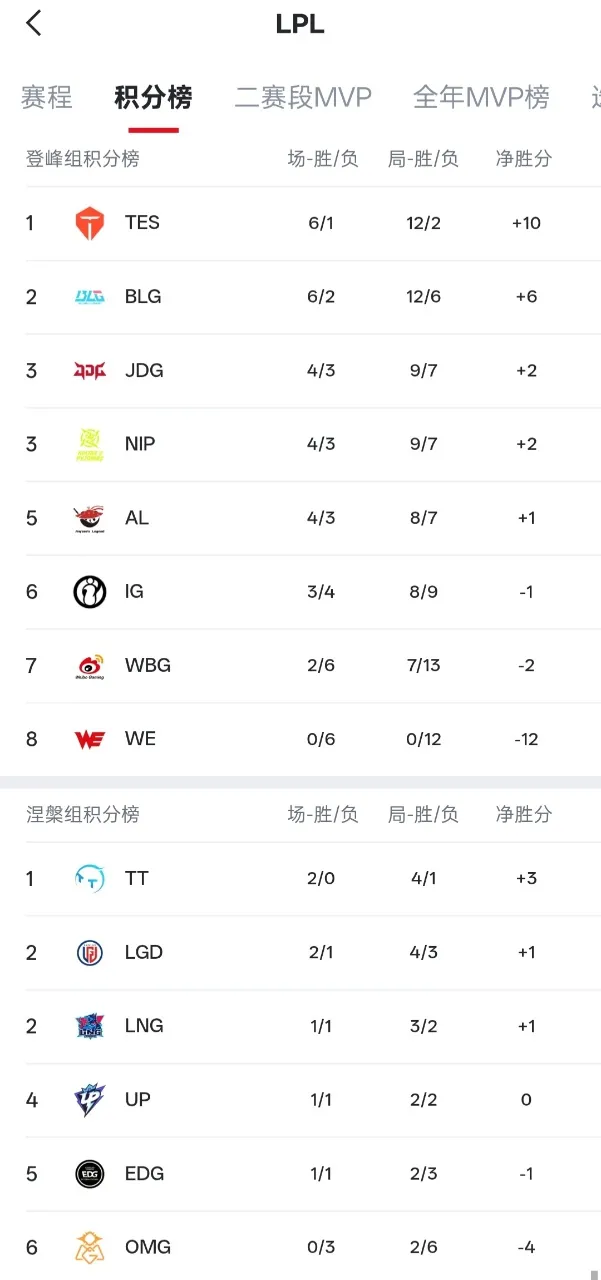
Task: Click the TES team logo
Action: point(89,223)
